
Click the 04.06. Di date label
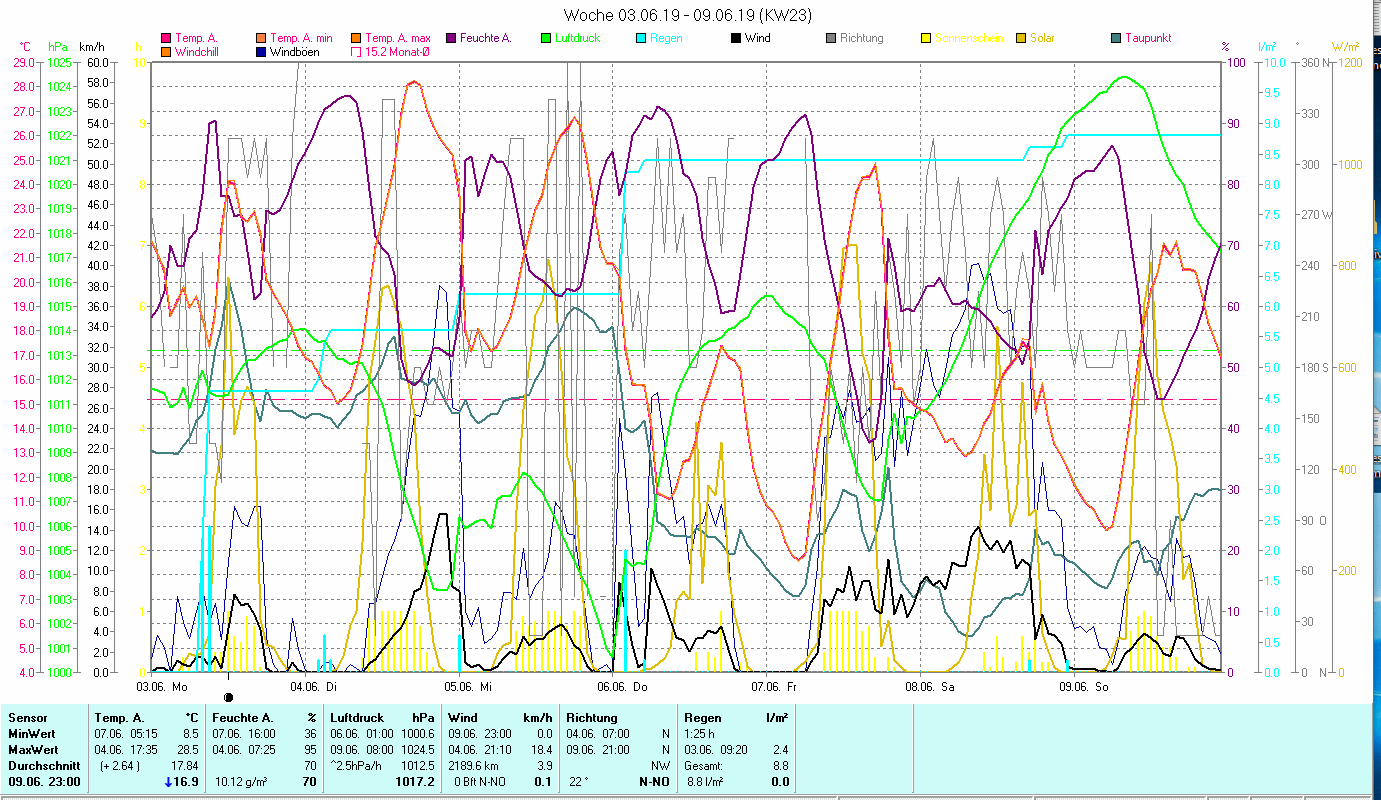313,687
